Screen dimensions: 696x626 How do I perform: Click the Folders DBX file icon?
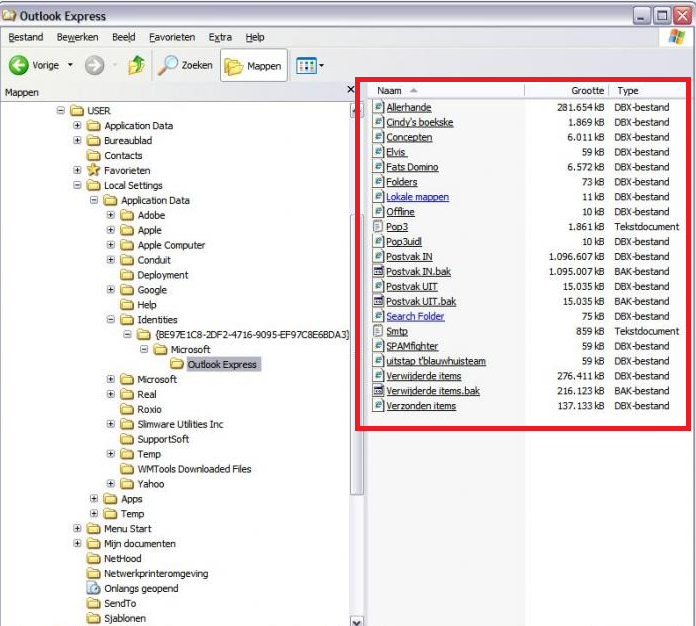(378, 182)
